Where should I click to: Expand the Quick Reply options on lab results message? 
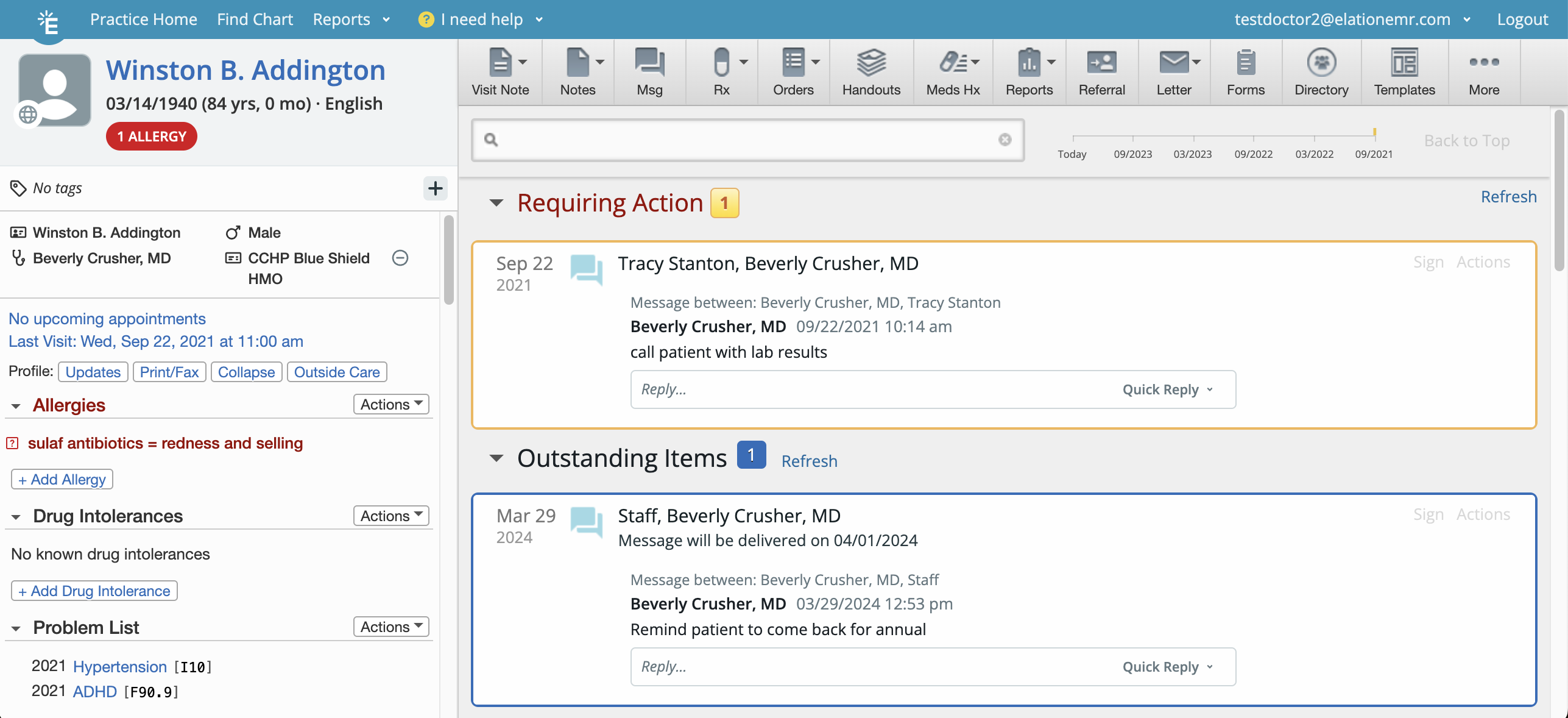[x=1168, y=389]
